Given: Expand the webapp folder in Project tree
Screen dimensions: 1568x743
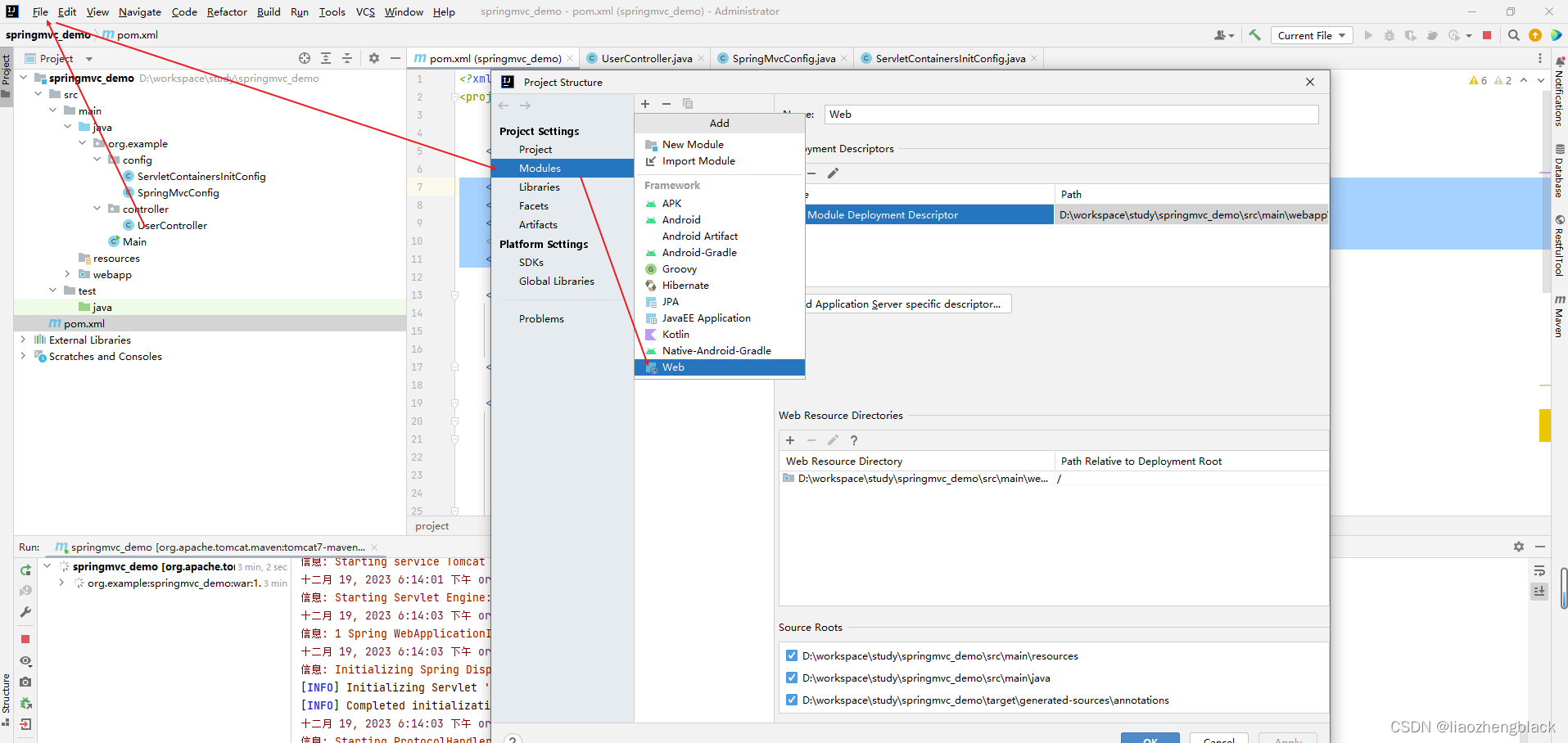Looking at the screenshot, I should point(67,274).
